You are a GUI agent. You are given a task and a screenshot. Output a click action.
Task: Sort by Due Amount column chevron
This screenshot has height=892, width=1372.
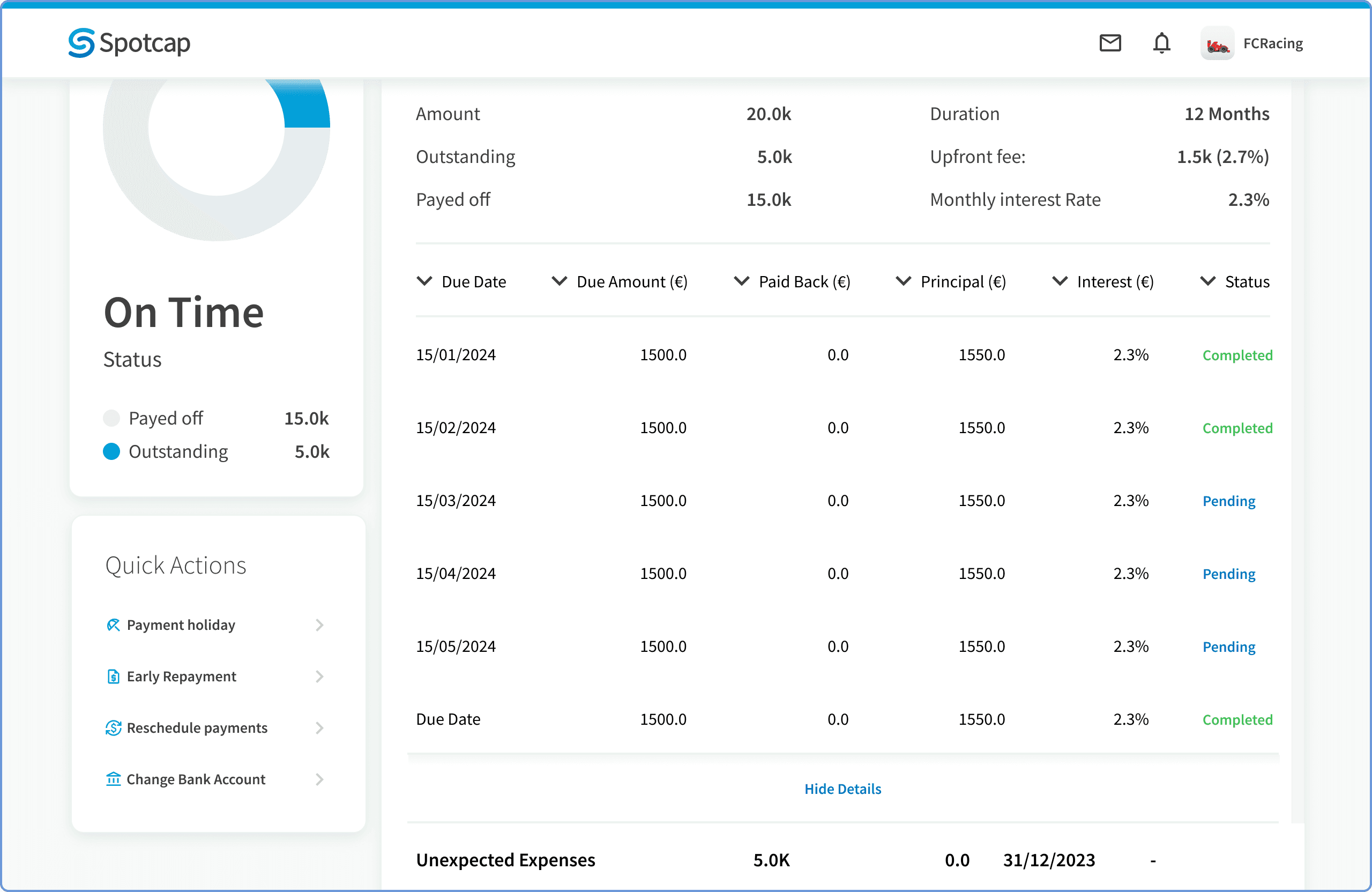(559, 281)
